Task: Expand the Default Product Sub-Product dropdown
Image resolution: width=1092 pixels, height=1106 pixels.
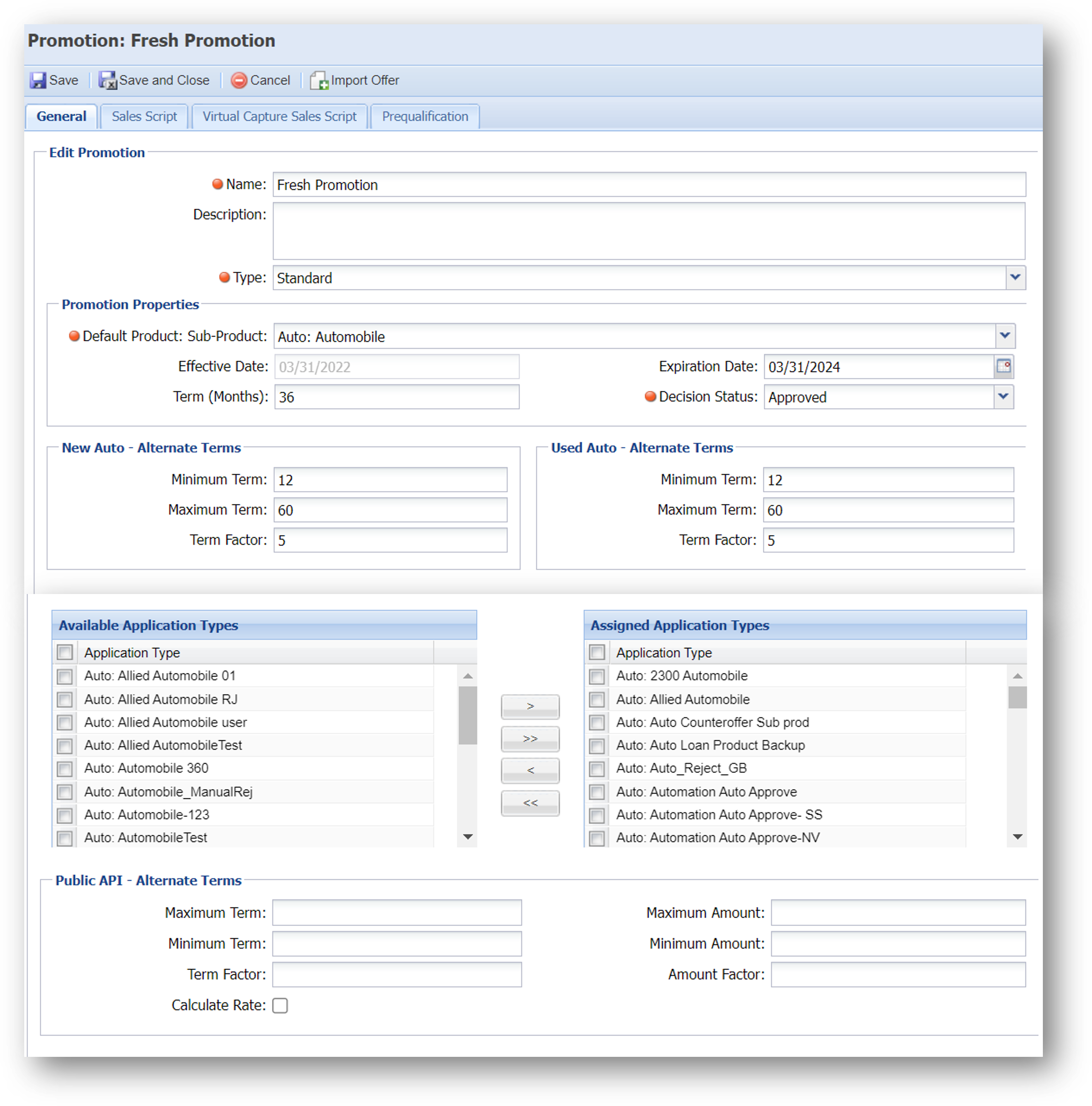Action: coord(1004,336)
